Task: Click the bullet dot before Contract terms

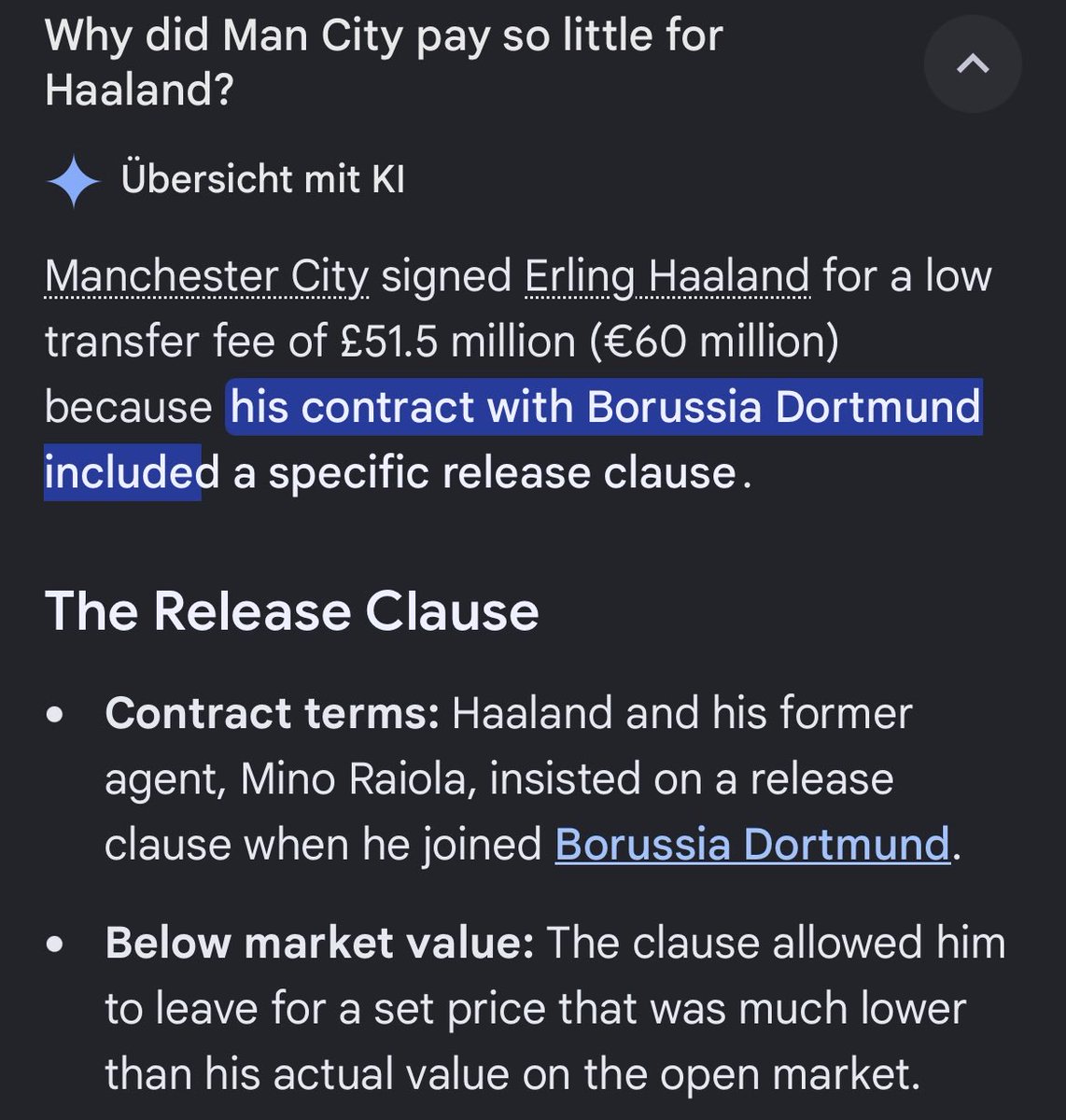Action: [56, 715]
